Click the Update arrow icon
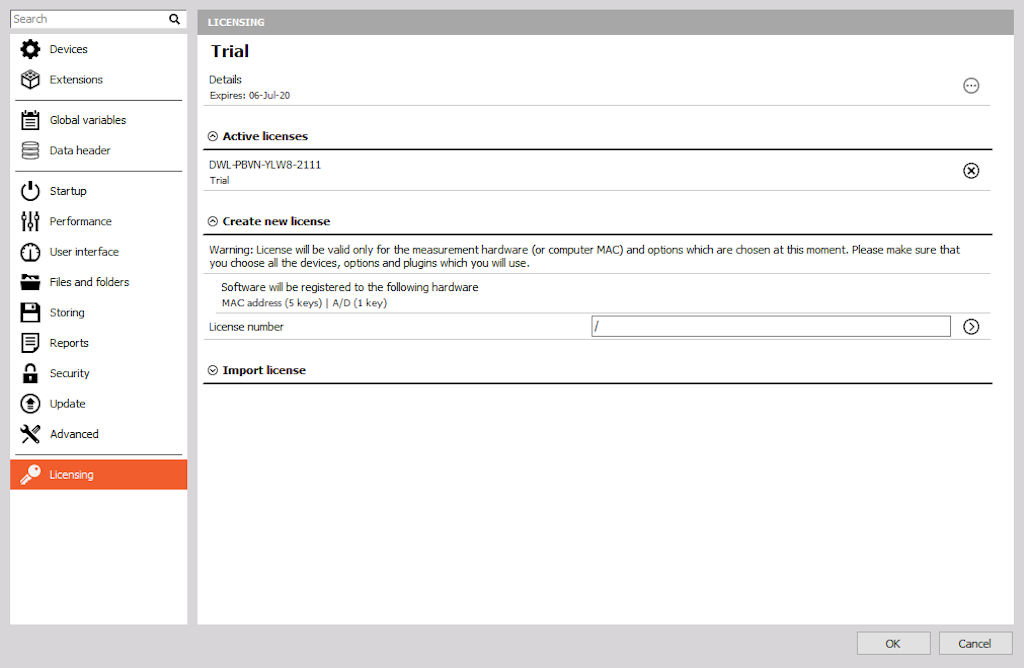1024x668 pixels. [x=30, y=404]
